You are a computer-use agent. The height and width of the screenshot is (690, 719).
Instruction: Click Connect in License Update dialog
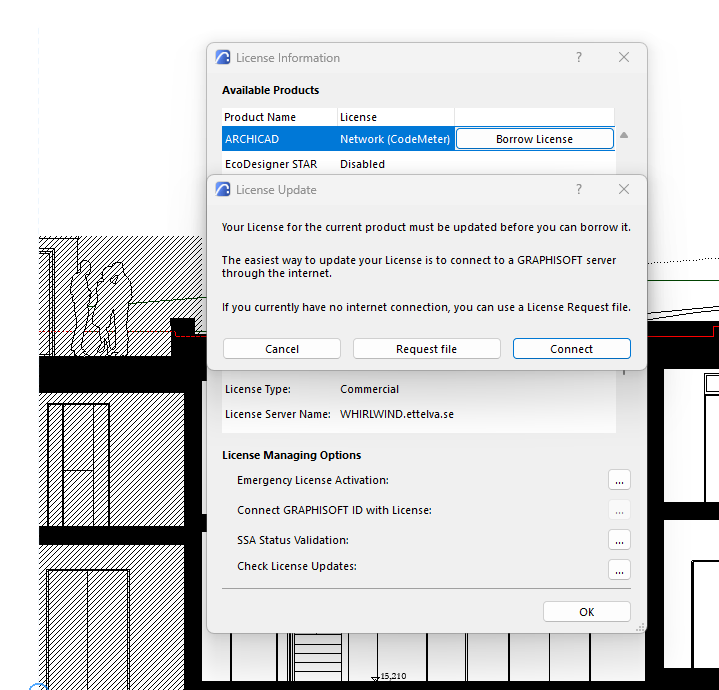[x=571, y=349]
